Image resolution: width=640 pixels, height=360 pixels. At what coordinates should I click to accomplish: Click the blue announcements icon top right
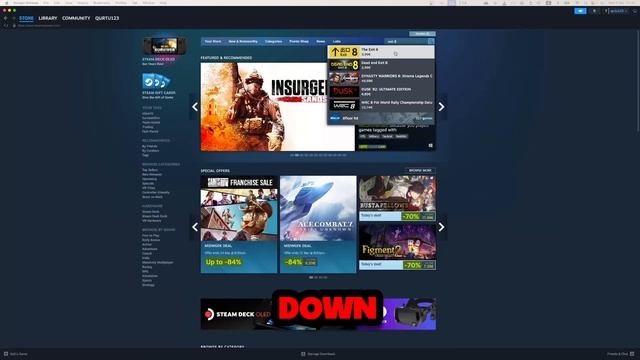[x=580, y=11]
